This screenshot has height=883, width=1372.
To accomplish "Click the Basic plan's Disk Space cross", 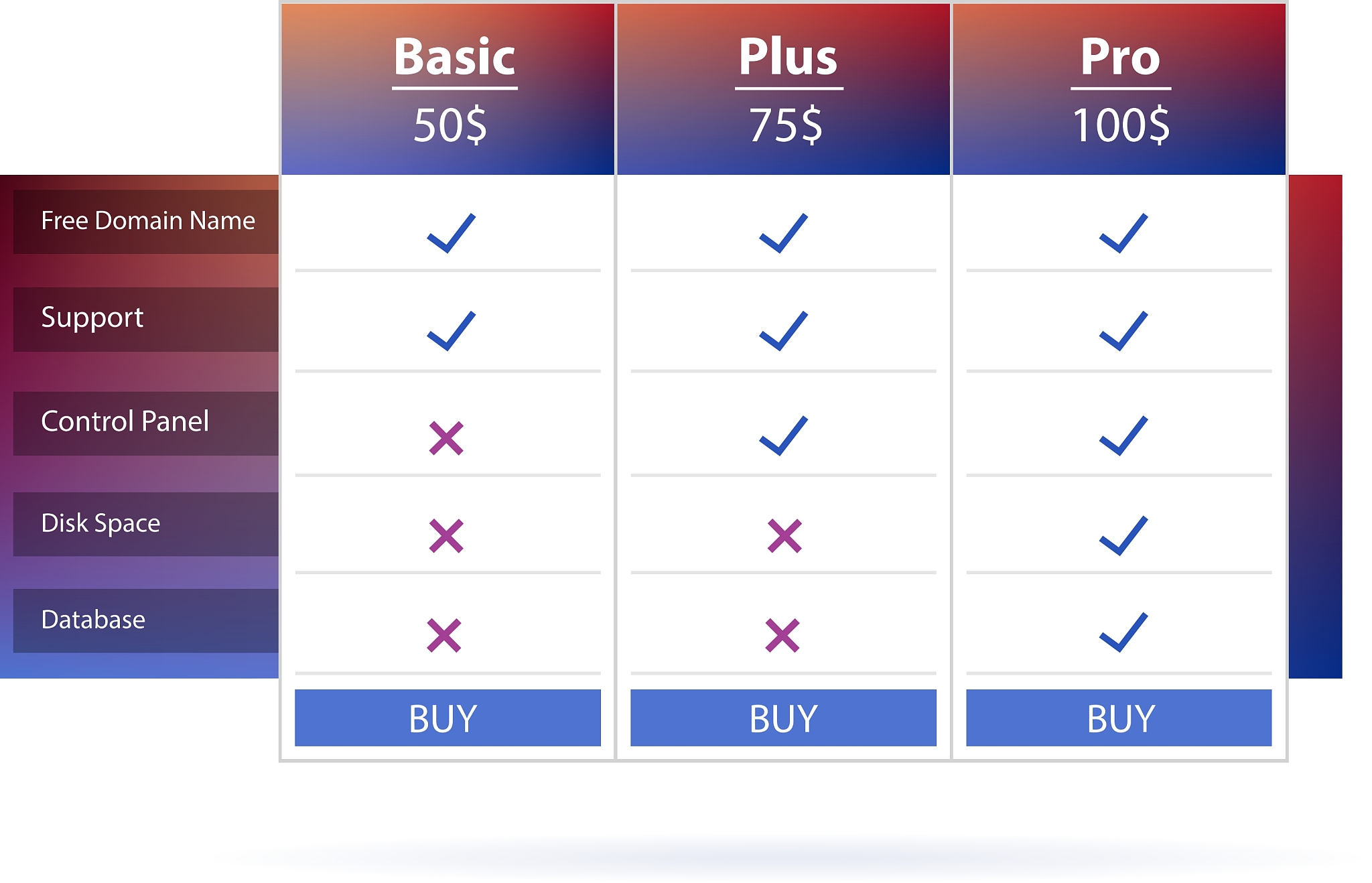I will [446, 536].
